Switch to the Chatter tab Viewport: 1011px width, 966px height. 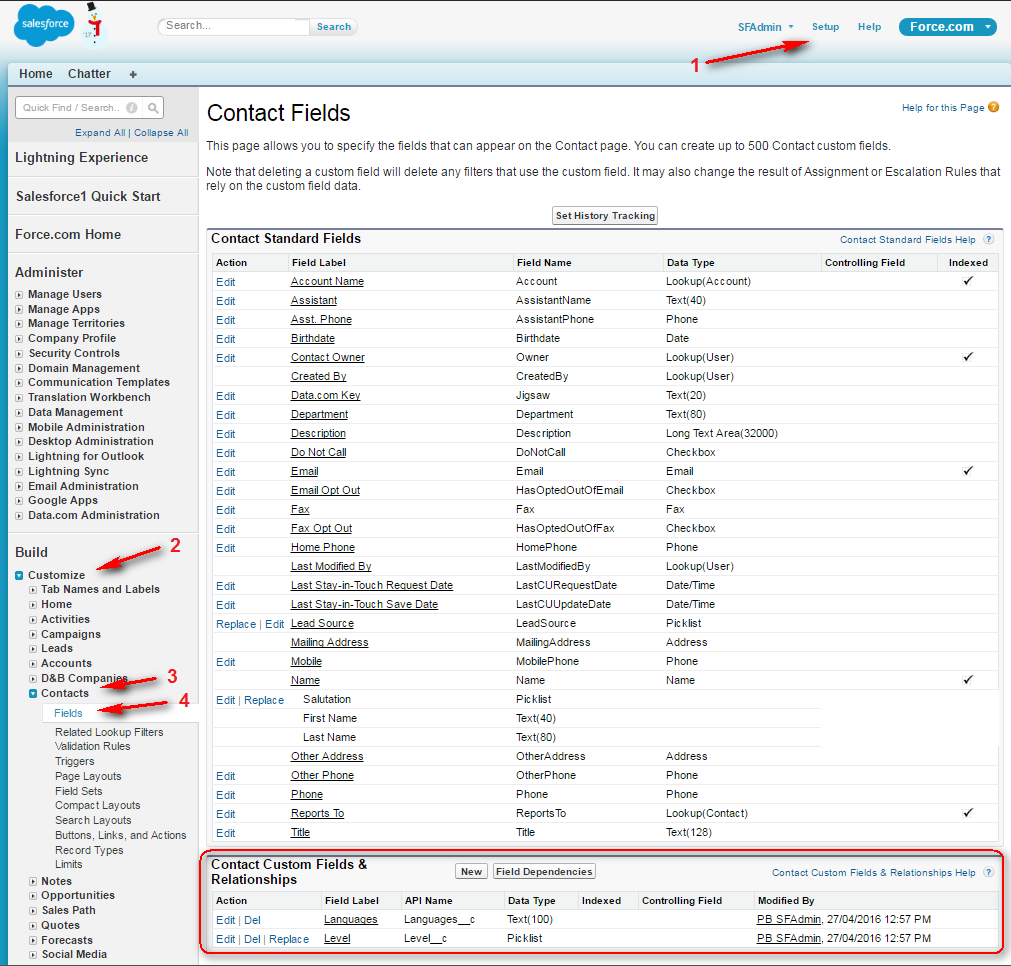[x=89, y=73]
